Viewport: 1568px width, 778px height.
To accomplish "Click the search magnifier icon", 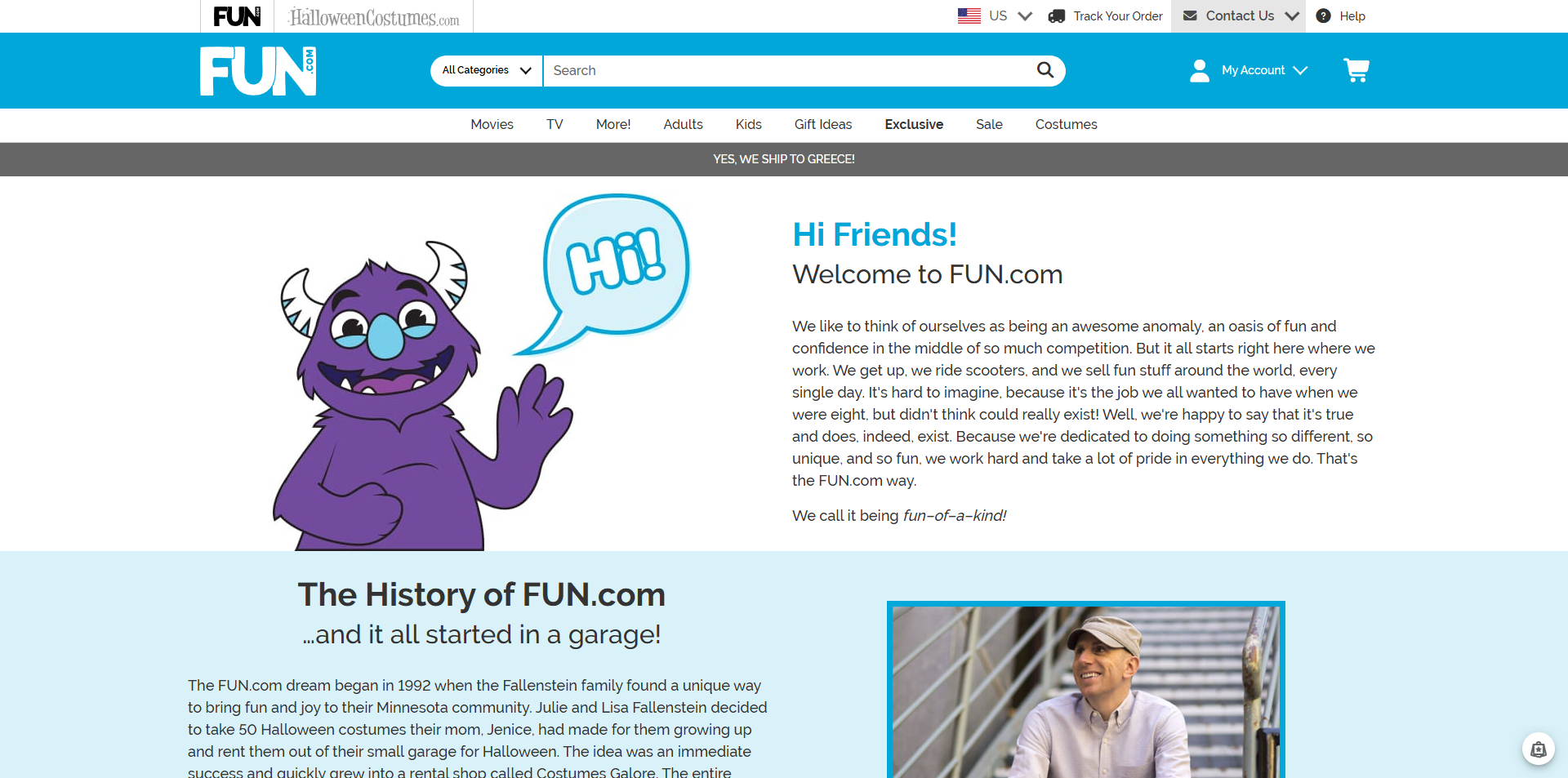I will point(1045,70).
